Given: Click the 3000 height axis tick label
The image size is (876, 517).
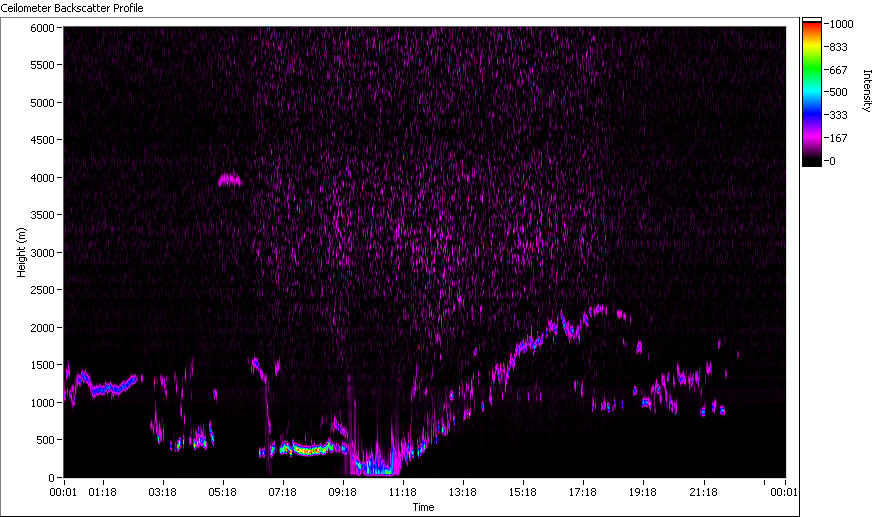Looking at the screenshot, I should coord(42,253).
